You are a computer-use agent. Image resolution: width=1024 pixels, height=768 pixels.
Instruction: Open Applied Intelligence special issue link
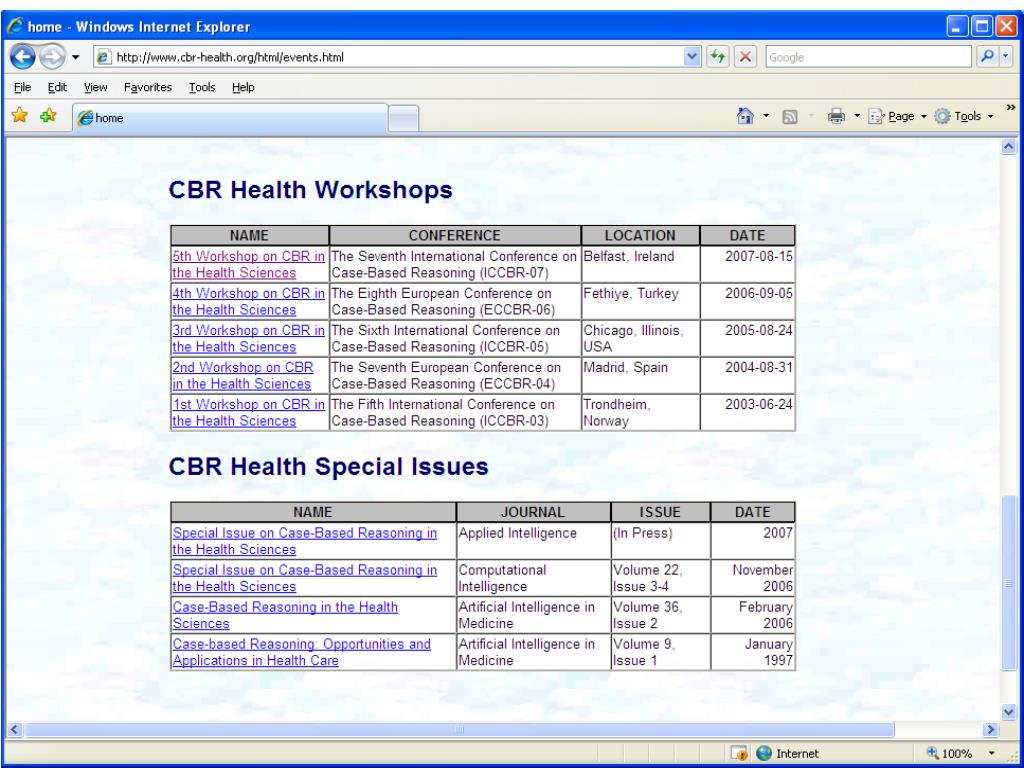tap(304, 541)
